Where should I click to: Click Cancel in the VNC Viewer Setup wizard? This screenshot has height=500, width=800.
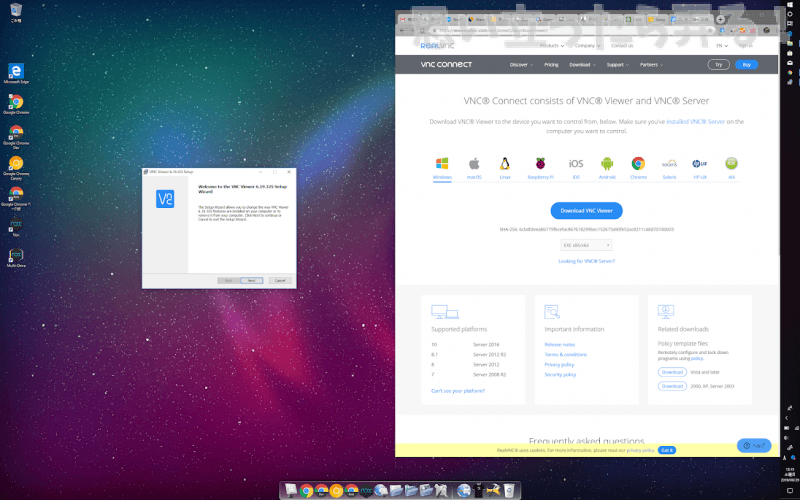point(280,281)
